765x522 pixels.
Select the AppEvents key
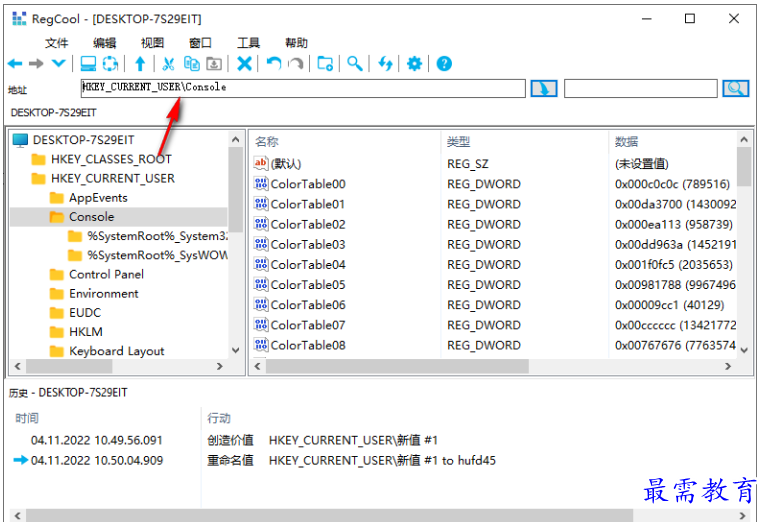pyautogui.click(x=98, y=198)
